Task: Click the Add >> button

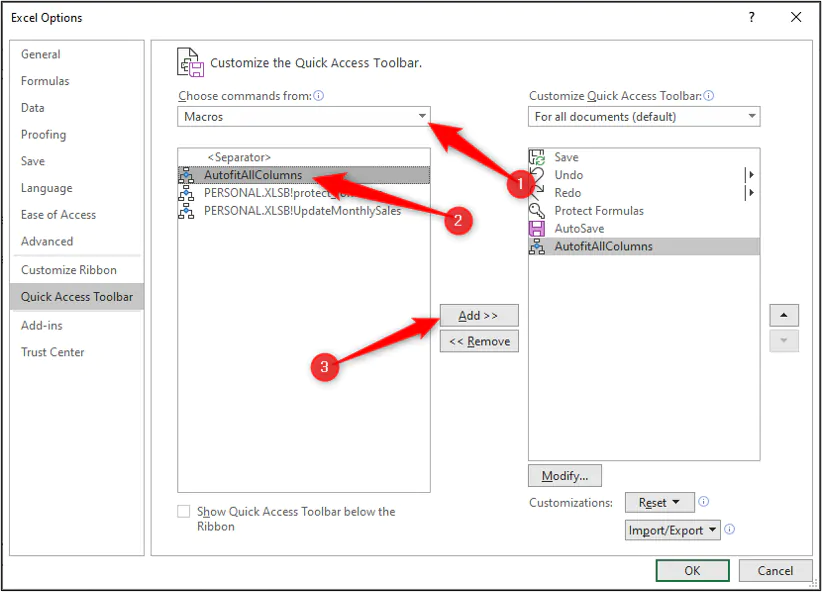Action: [479, 315]
